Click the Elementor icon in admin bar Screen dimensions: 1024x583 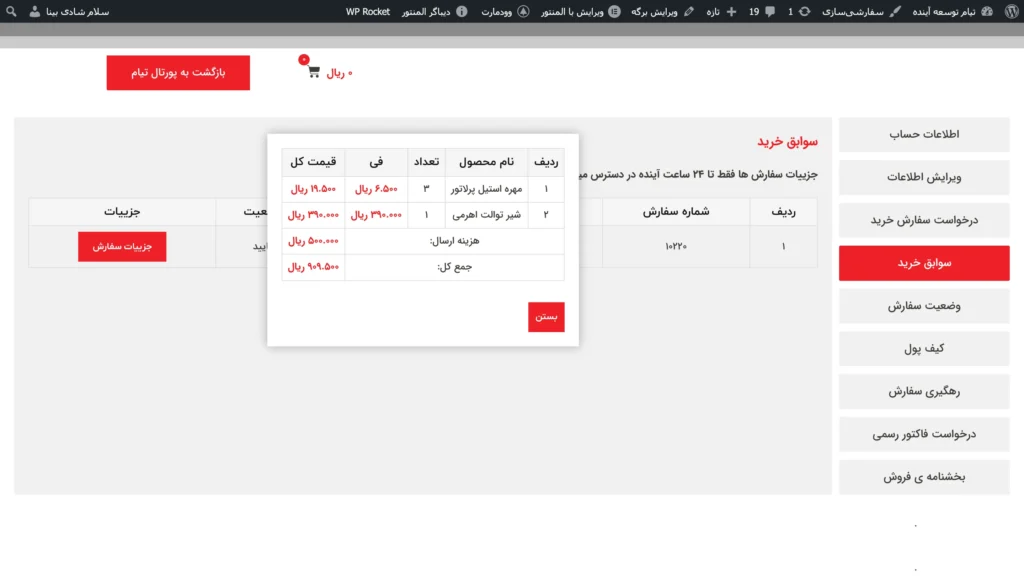pyautogui.click(x=615, y=11)
